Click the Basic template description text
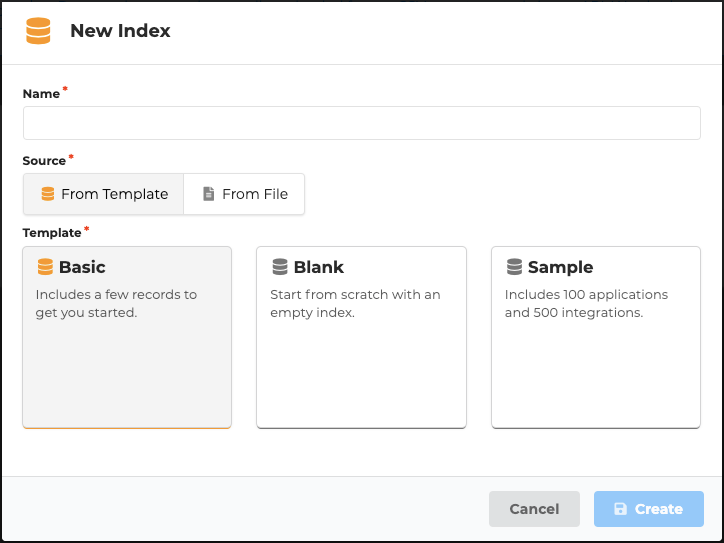Screen dimensions: 724x543 pyautogui.click(x=116, y=304)
